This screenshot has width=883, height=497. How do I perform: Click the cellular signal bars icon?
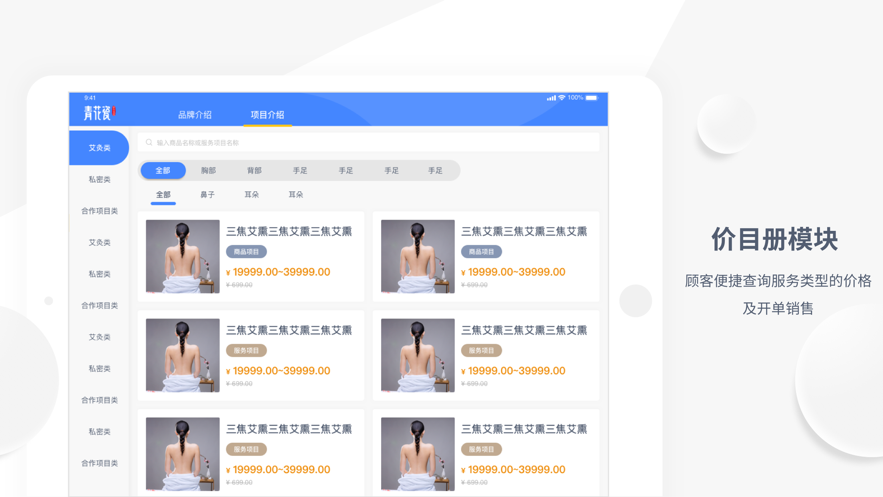click(551, 98)
